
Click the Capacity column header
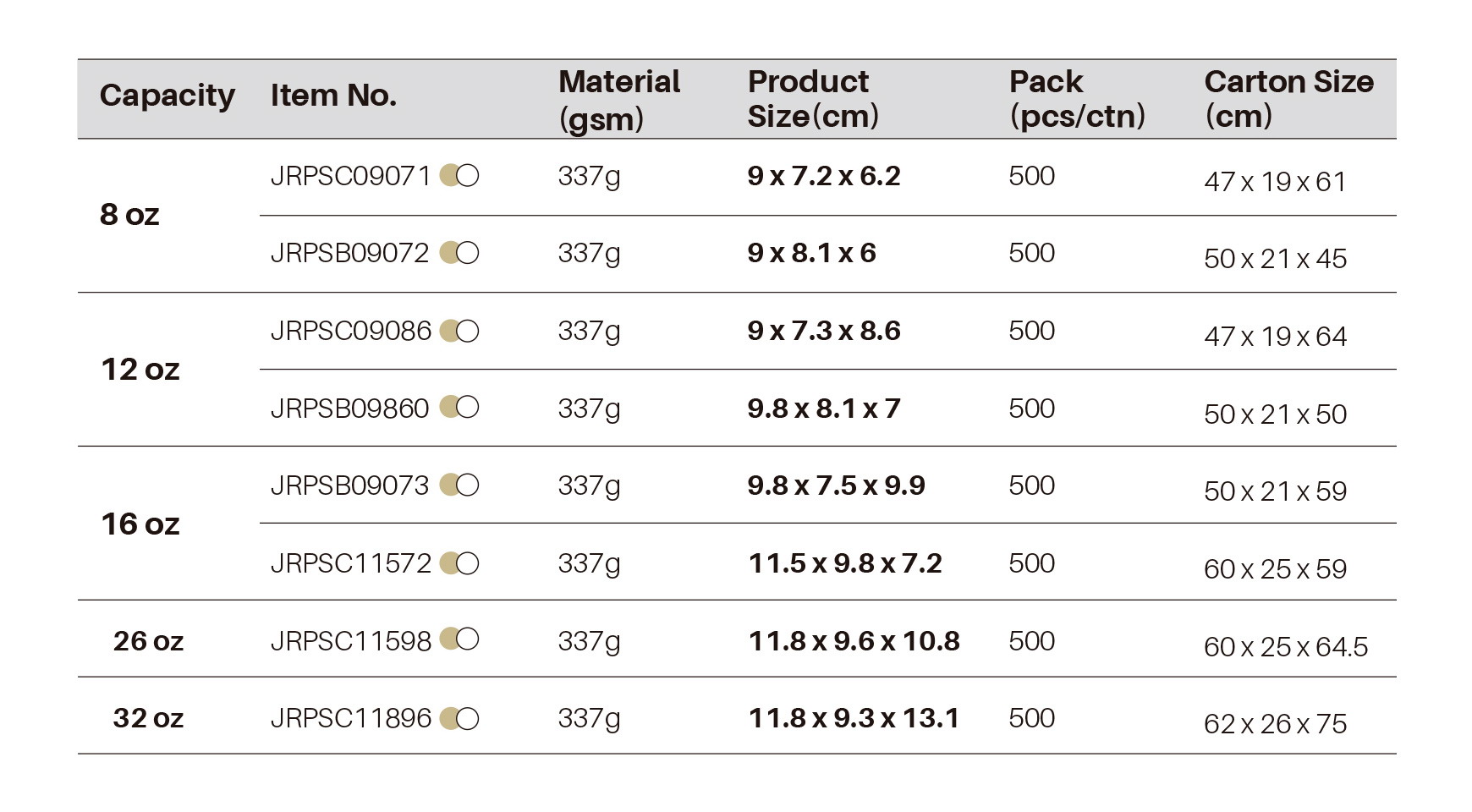(x=168, y=96)
